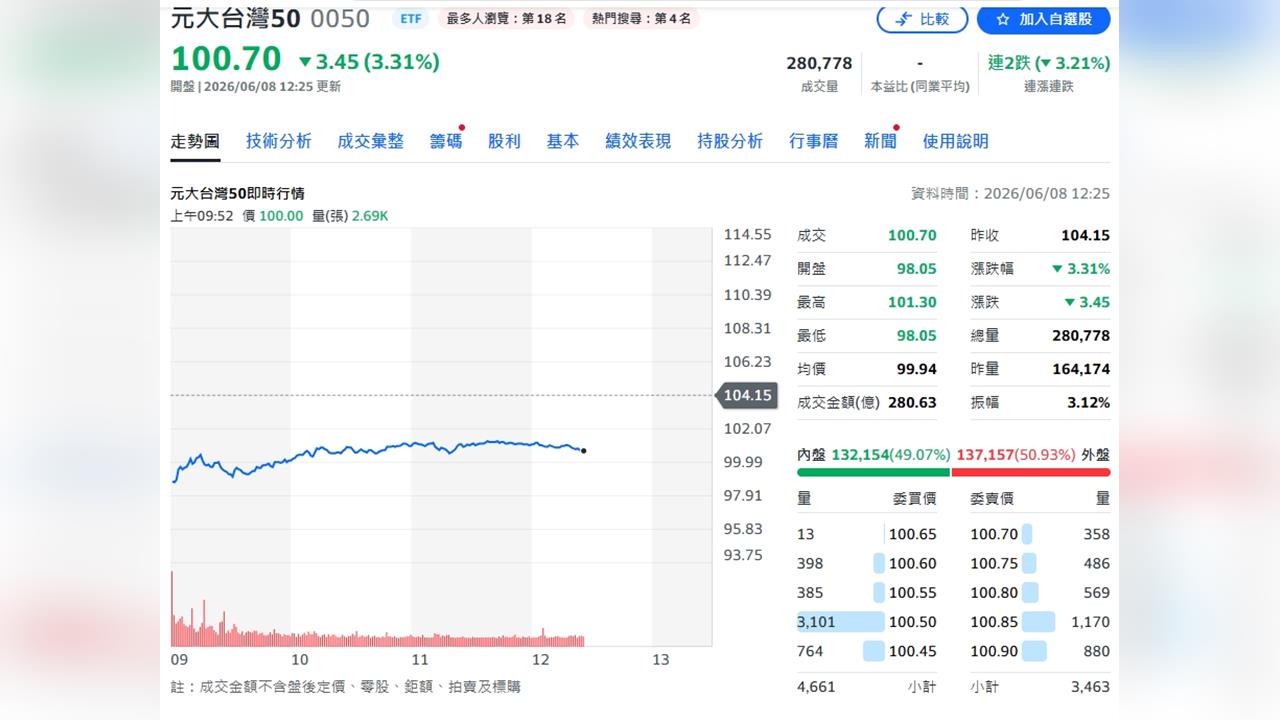
Task: Click the black endpoint dot on price line
Action: coord(583,451)
